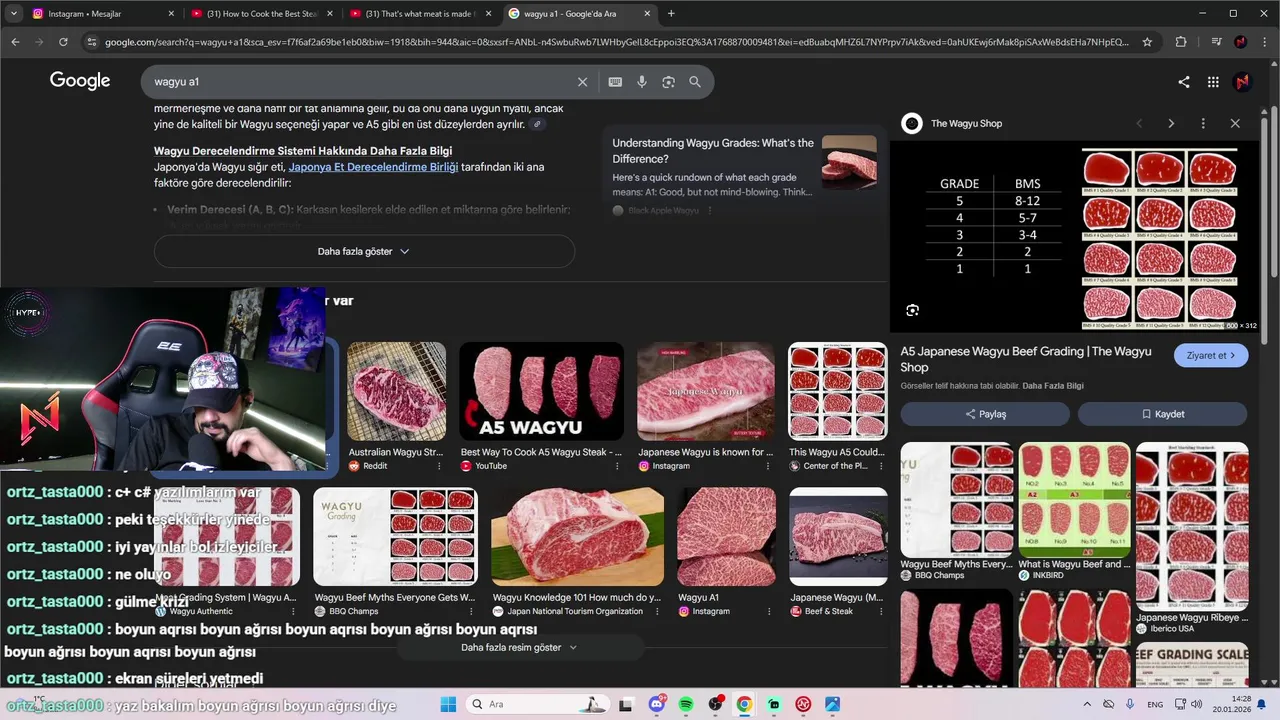Viewport: 1280px width, 720px height.
Task: Focus the Chrome address bar URL
Action: coord(615,42)
